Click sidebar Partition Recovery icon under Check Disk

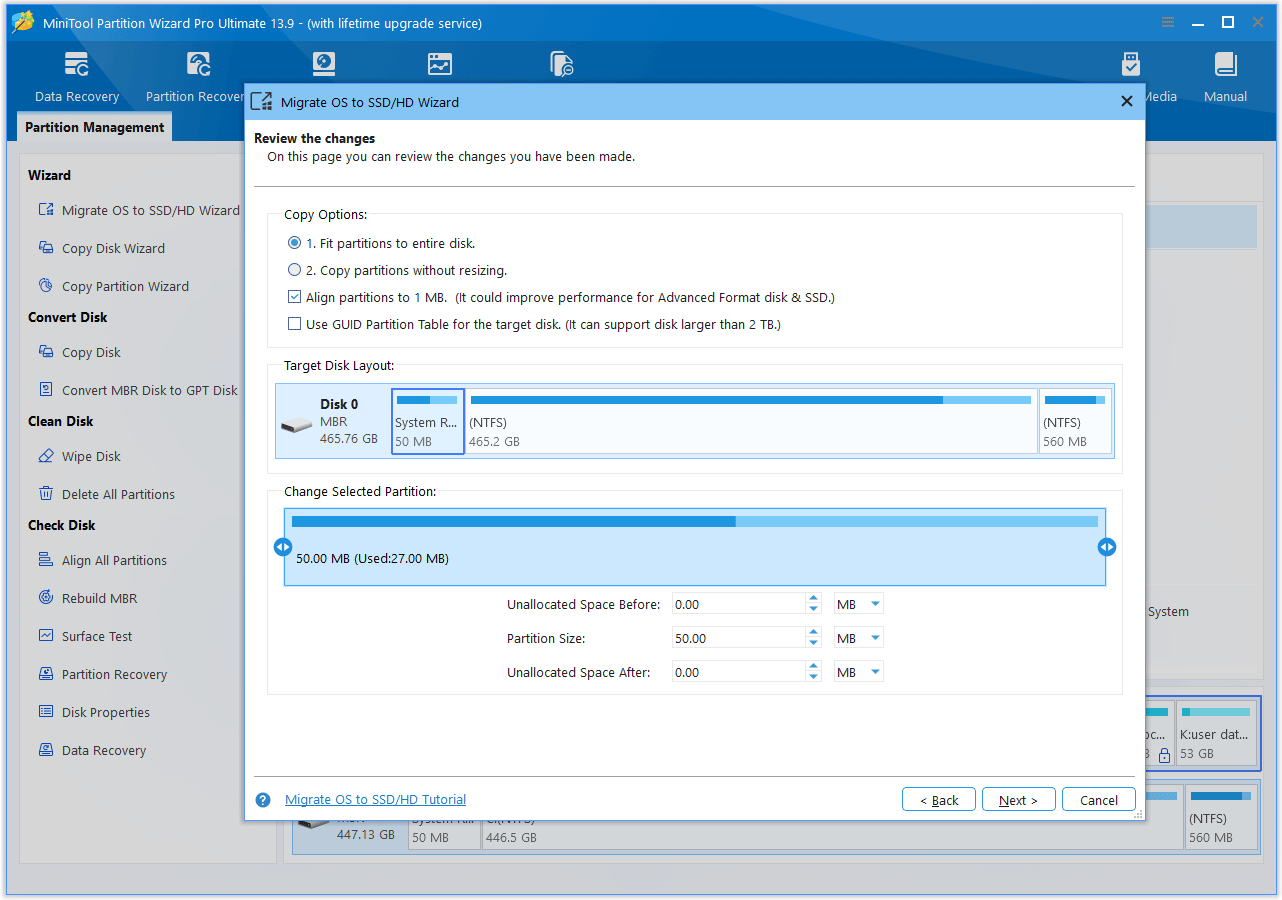[46, 674]
